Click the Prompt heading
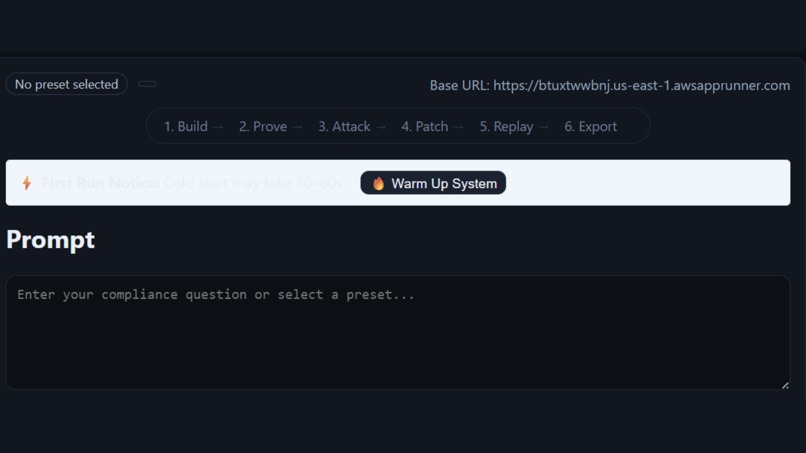Screen dimensions: 806x453 (x=50, y=240)
